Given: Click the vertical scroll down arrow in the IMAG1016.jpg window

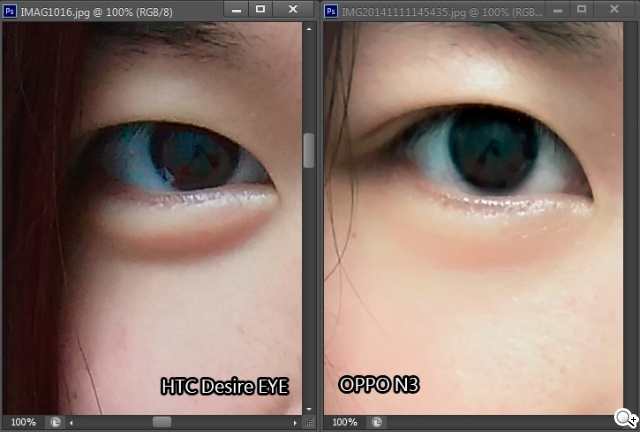Looking at the screenshot, I should tap(309, 409).
